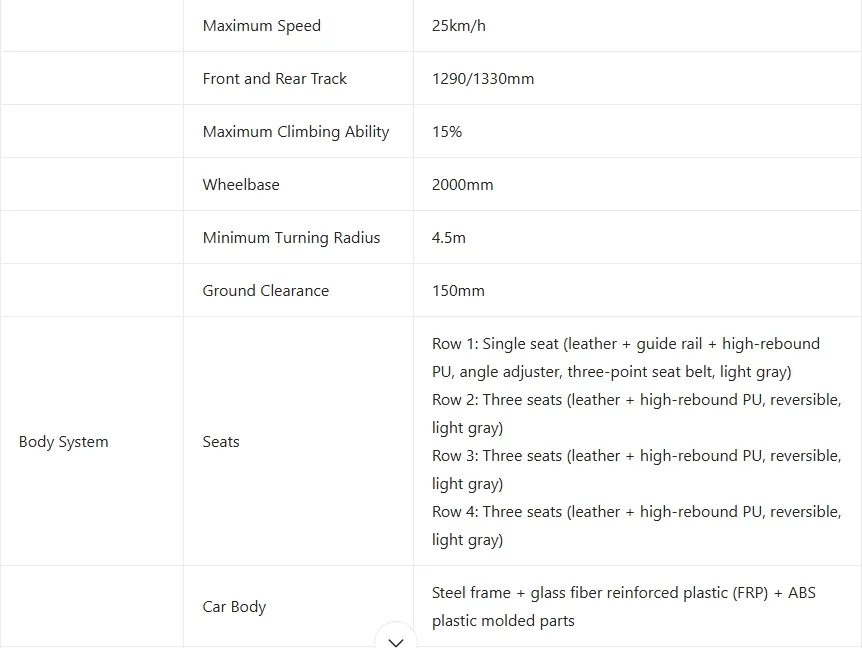
Task: Select the Steel frame FRP description text
Action: [x=624, y=607]
